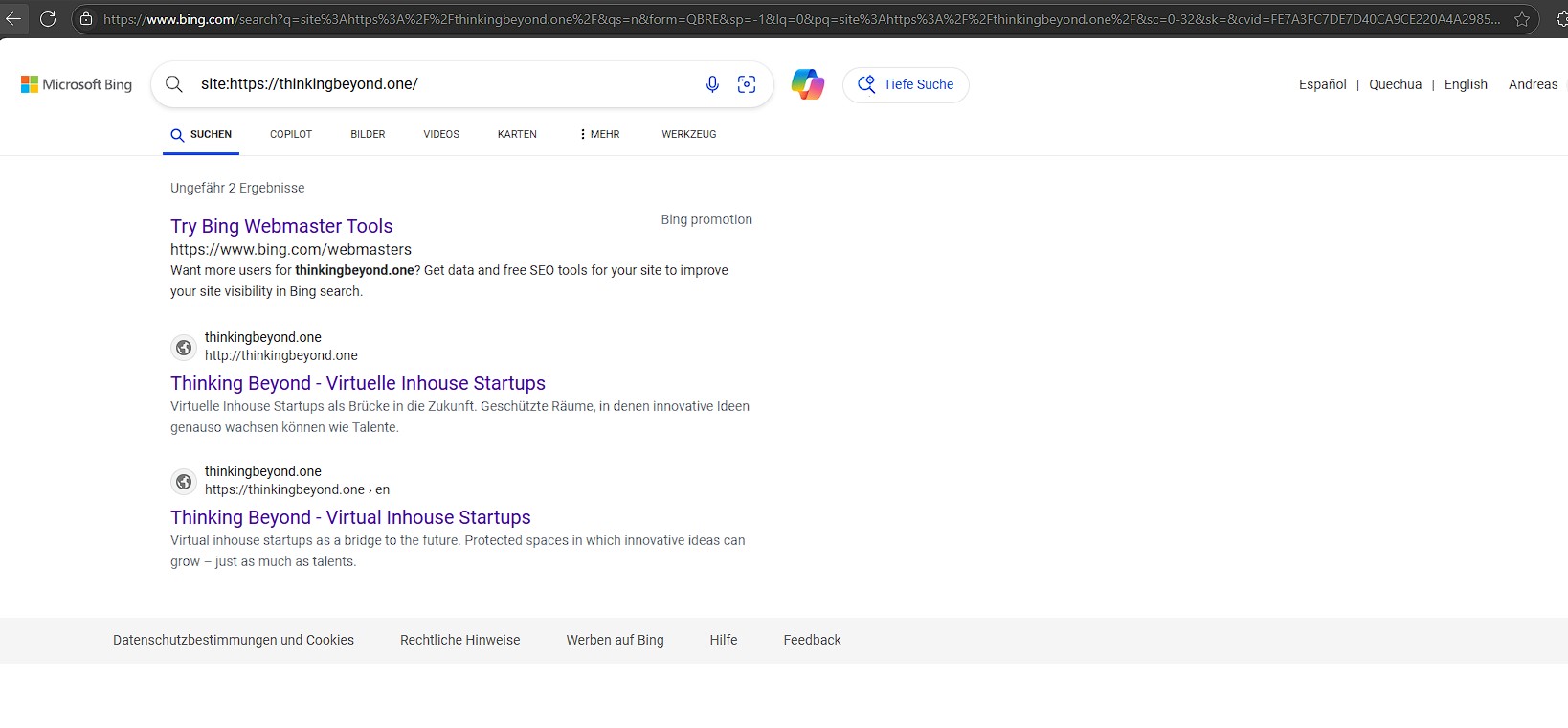This screenshot has height=728, width=1568.
Task: Click the browser back arrow
Action: tap(13, 18)
